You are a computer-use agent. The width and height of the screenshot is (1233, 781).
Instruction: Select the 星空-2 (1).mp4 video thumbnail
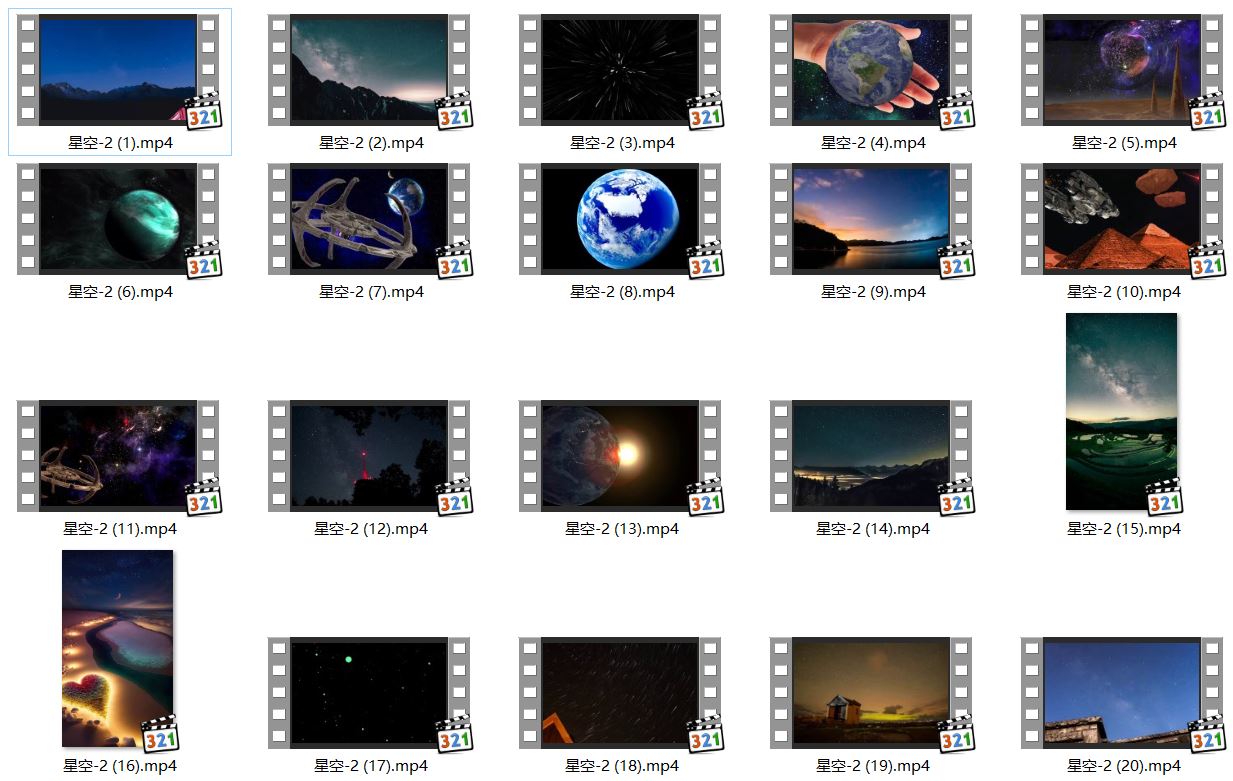tap(118, 70)
